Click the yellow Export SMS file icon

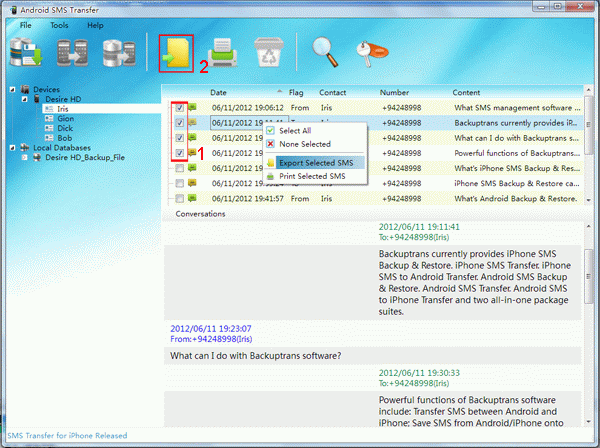[x=176, y=53]
